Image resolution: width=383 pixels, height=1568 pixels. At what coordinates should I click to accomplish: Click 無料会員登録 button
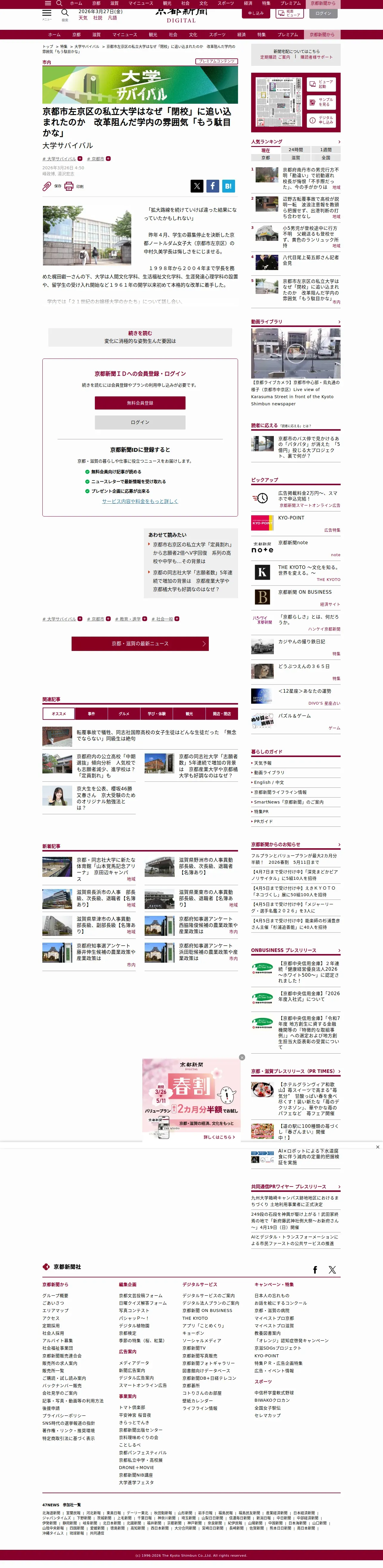pos(140,403)
